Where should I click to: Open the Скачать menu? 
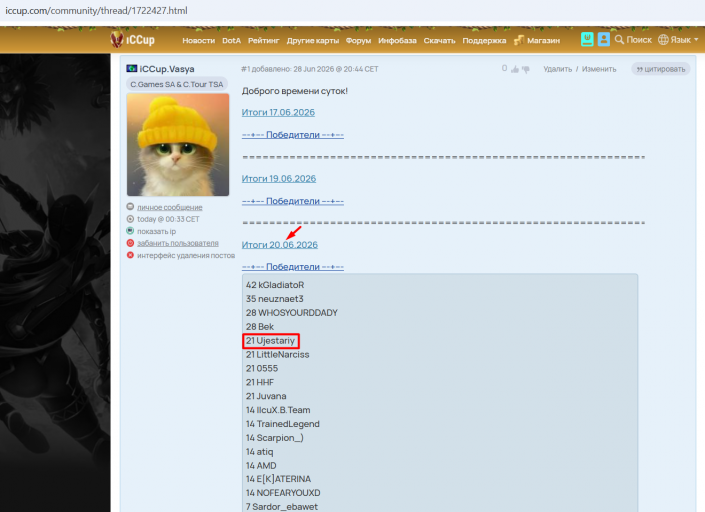pyautogui.click(x=439, y=40)
